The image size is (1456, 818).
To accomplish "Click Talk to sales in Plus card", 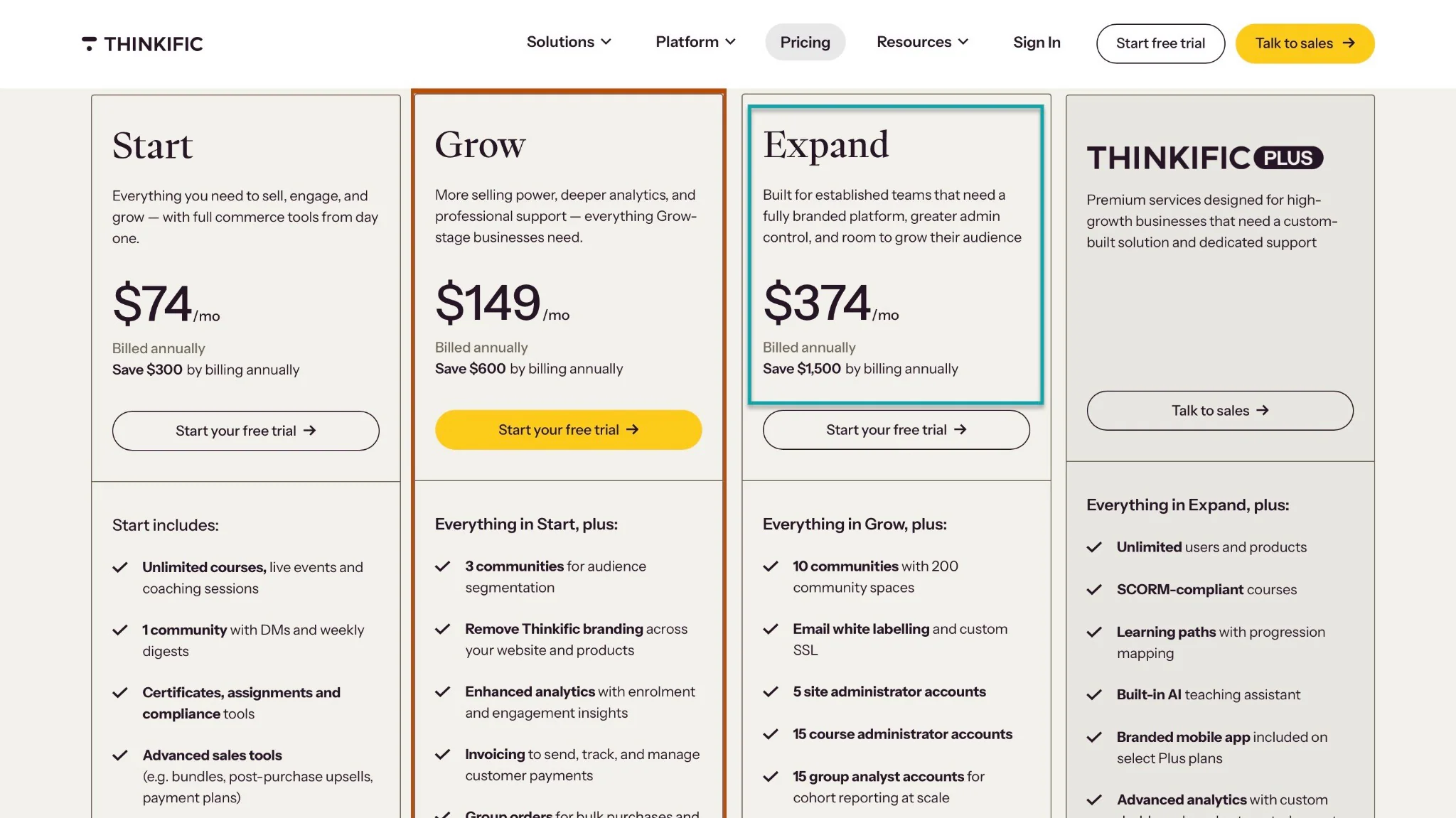I will pos(1219,411).
